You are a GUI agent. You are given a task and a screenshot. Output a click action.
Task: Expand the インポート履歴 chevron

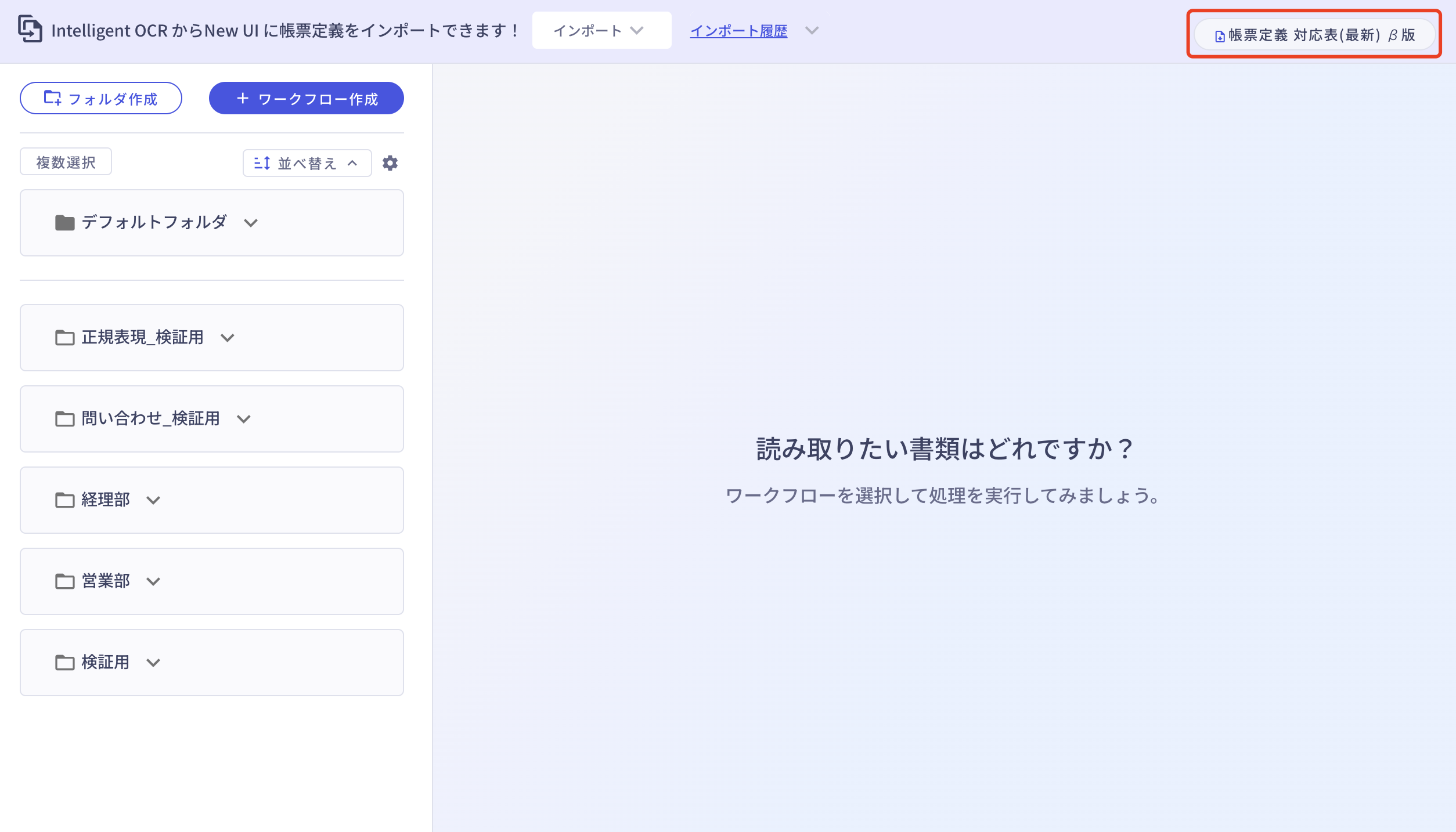coord(812,31)
